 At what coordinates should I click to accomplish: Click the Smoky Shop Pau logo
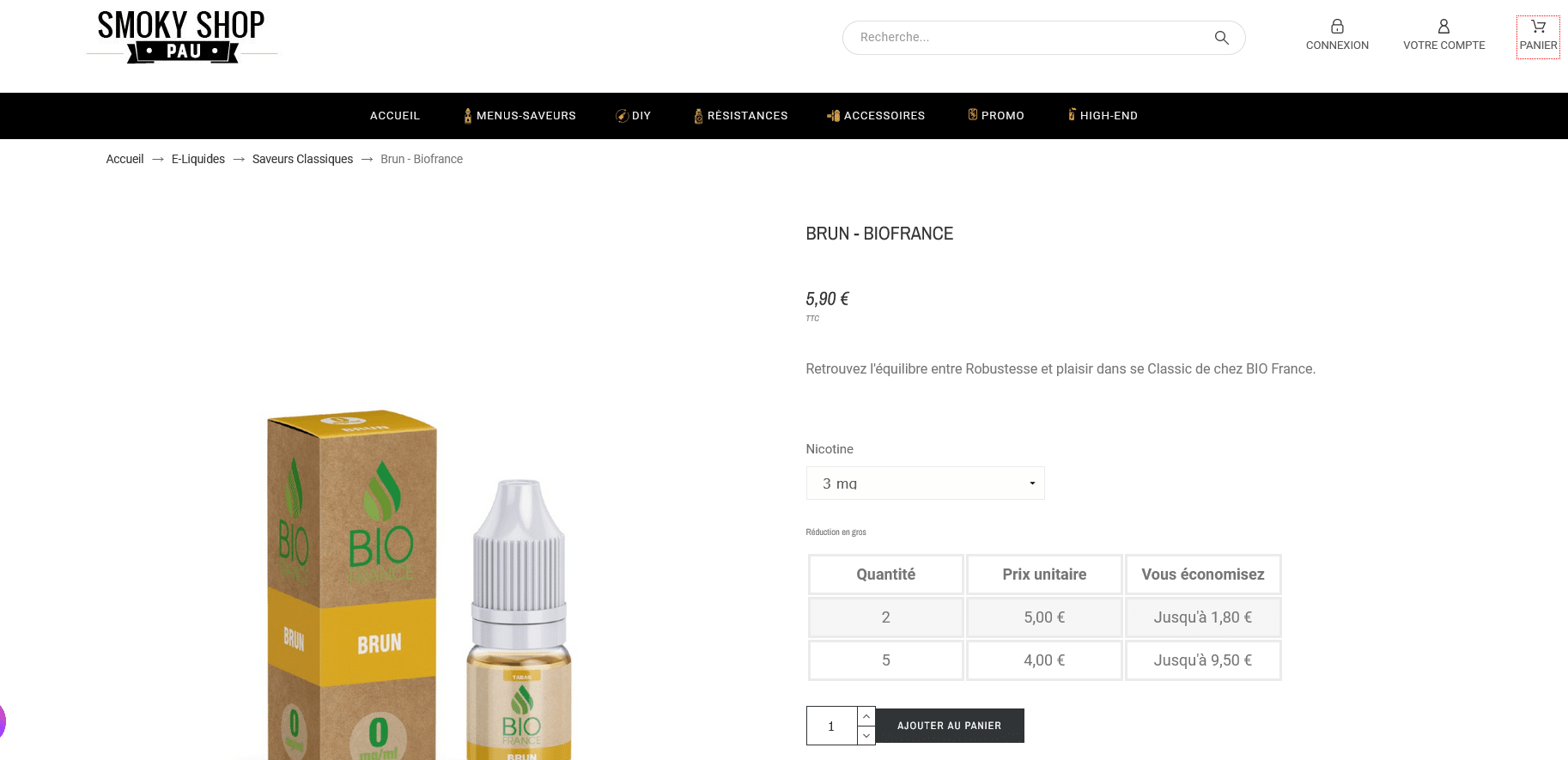[x=182, y=37]
